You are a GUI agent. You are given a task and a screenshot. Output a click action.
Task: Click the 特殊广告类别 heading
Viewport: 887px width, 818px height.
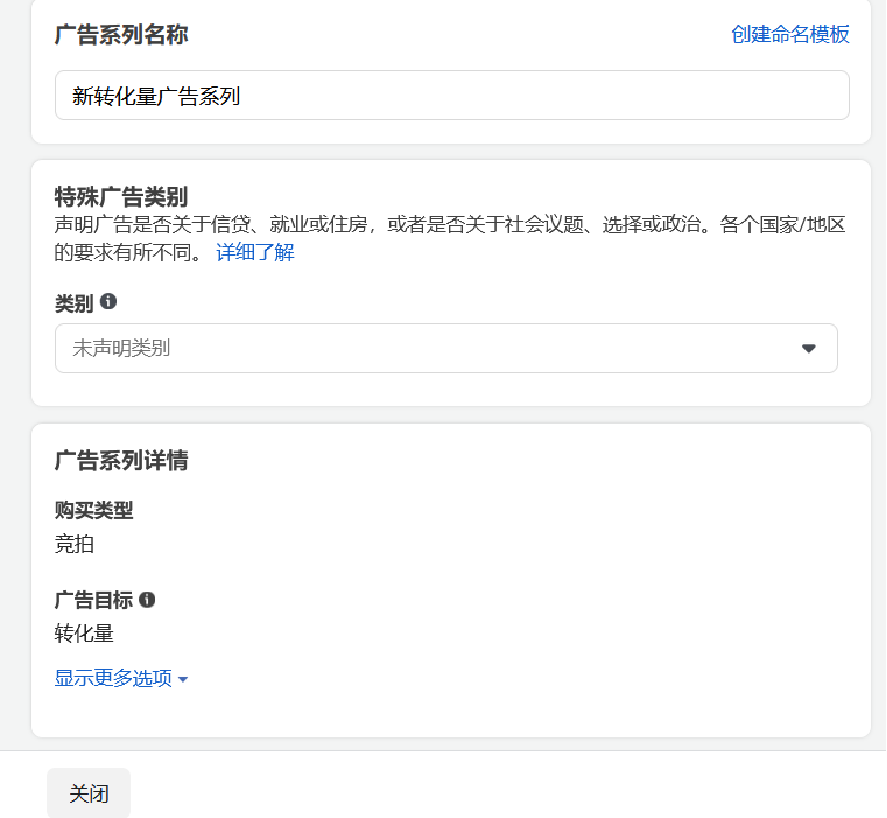click(121, 197)
